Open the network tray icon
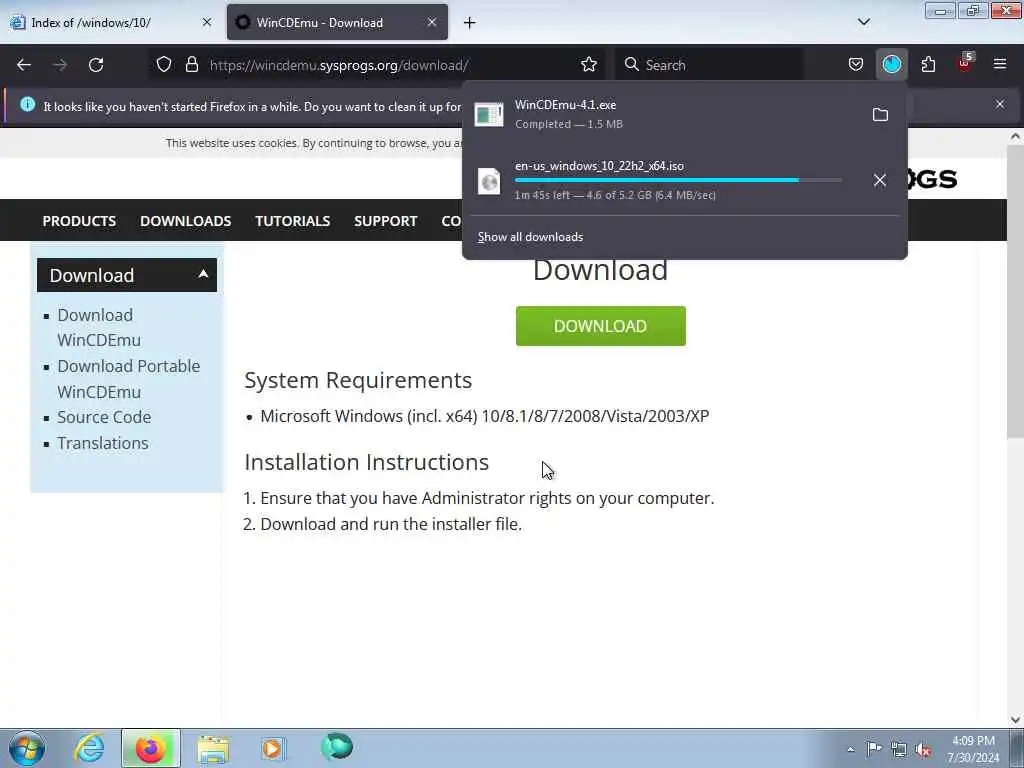1024x768 pixels. pos(899,749)
